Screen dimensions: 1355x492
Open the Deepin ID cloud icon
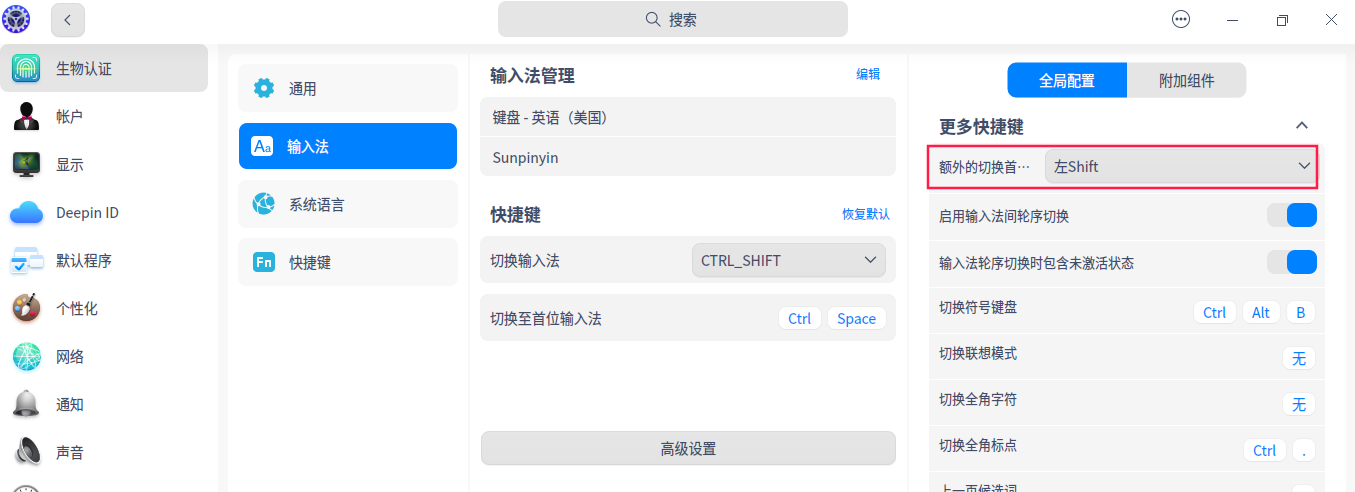pyautogui.click(x=26, y=213)
